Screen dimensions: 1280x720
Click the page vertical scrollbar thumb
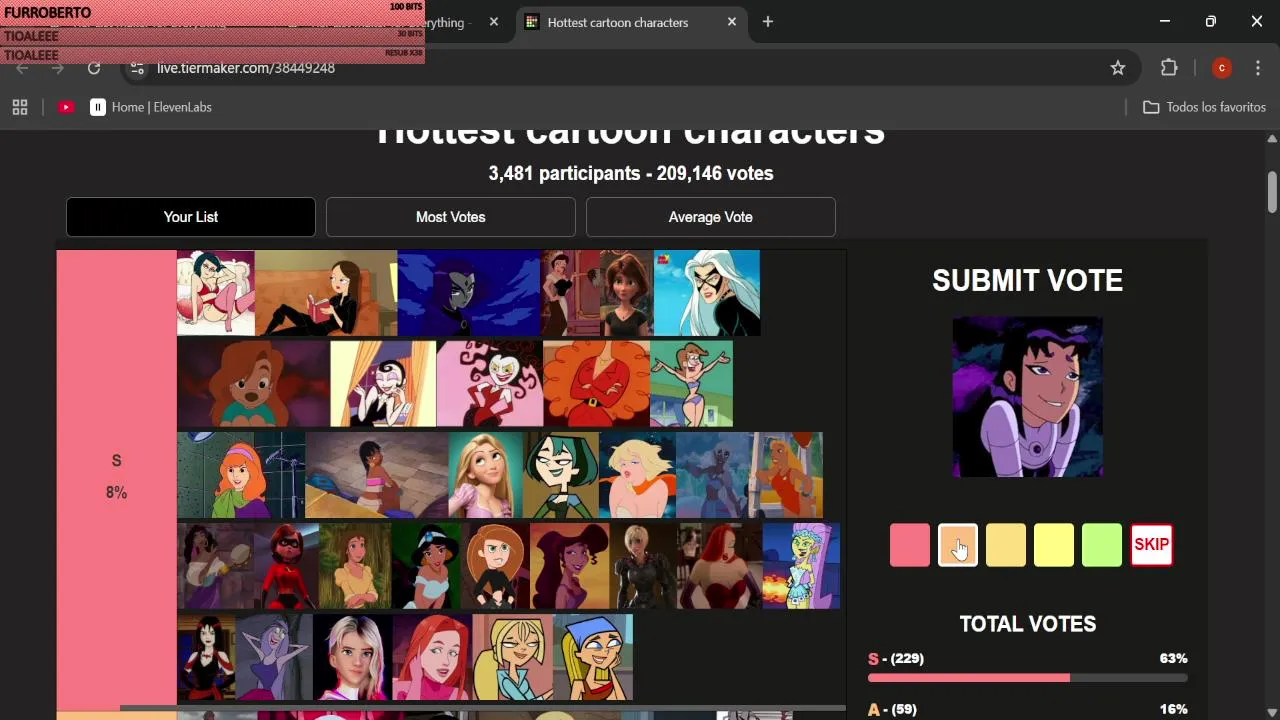1272,192
